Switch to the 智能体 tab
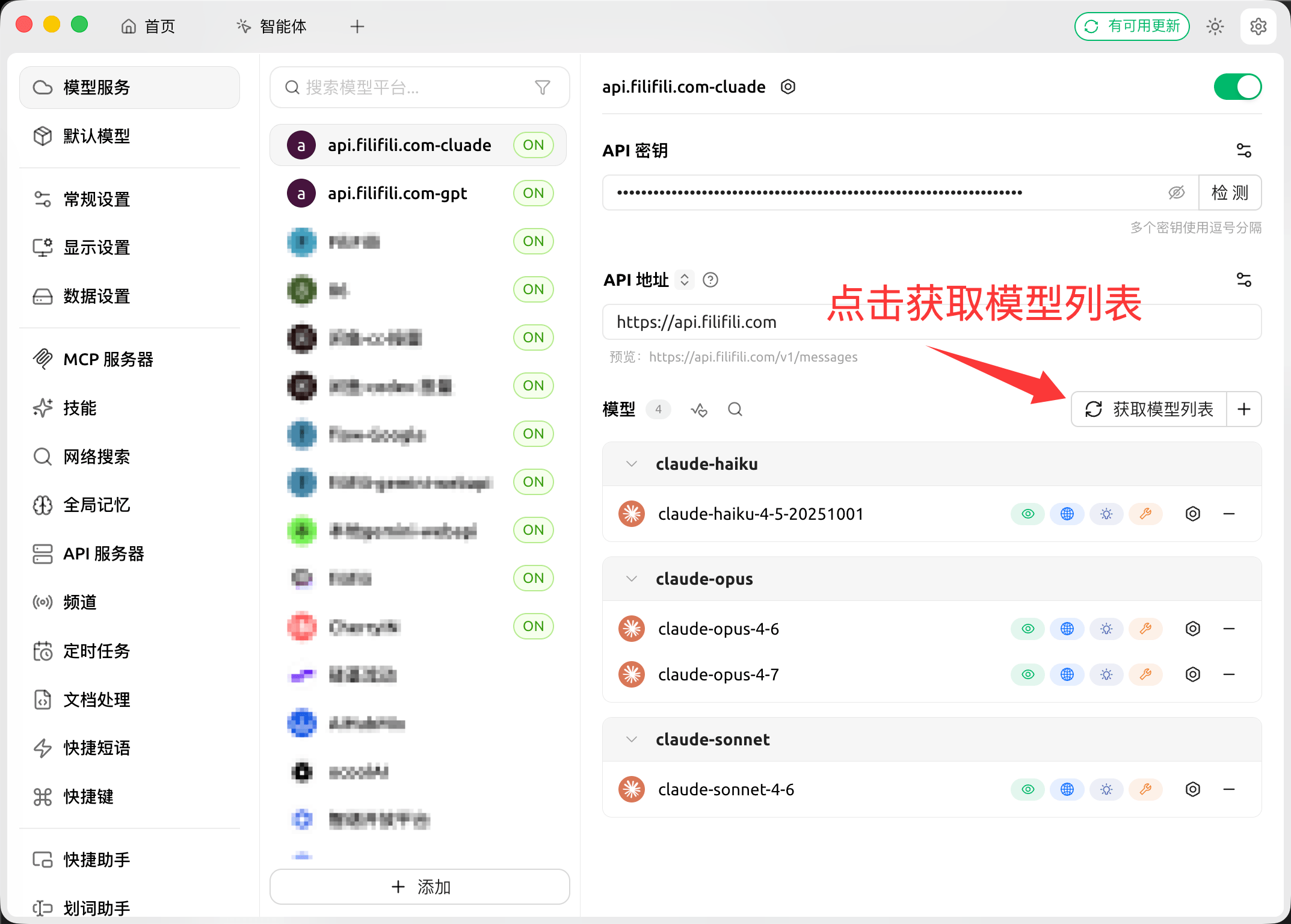 pos(271,26)
